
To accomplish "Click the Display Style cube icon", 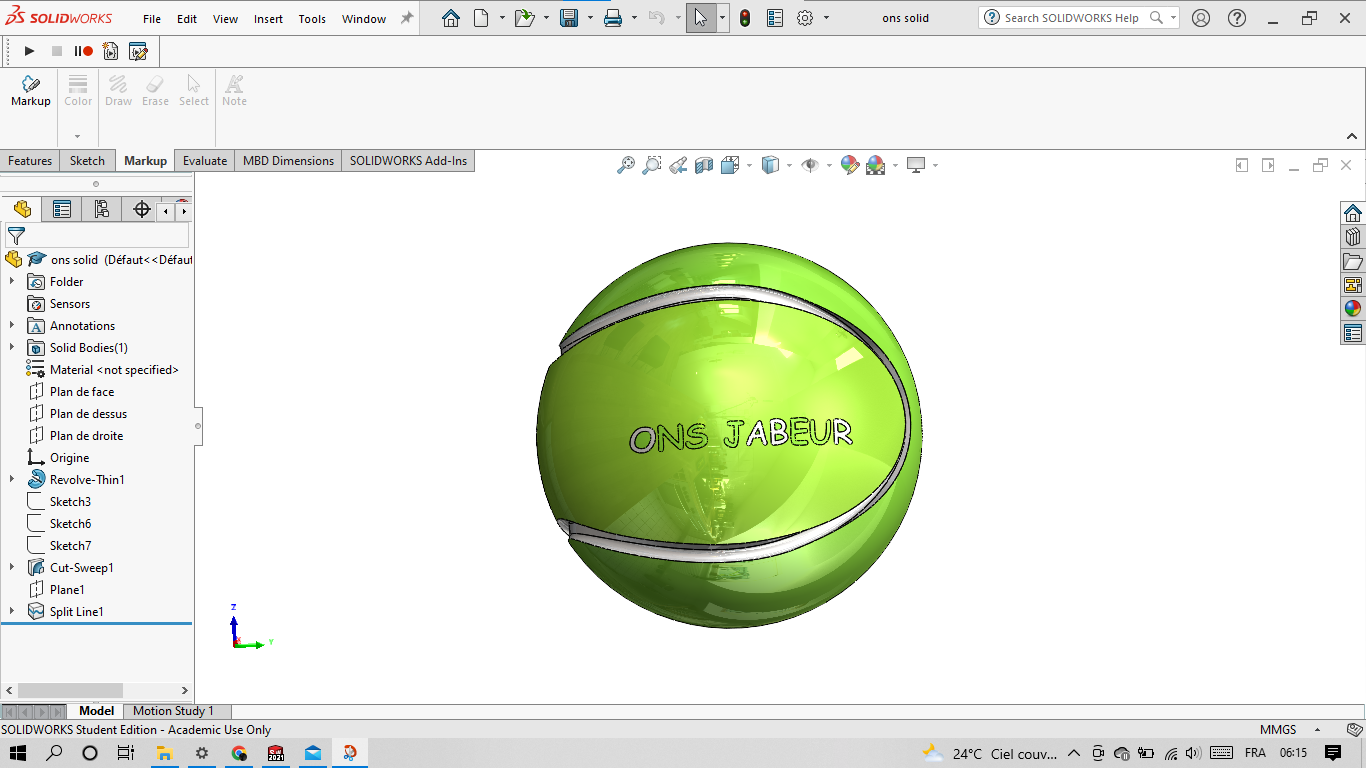I will [770, 165].
